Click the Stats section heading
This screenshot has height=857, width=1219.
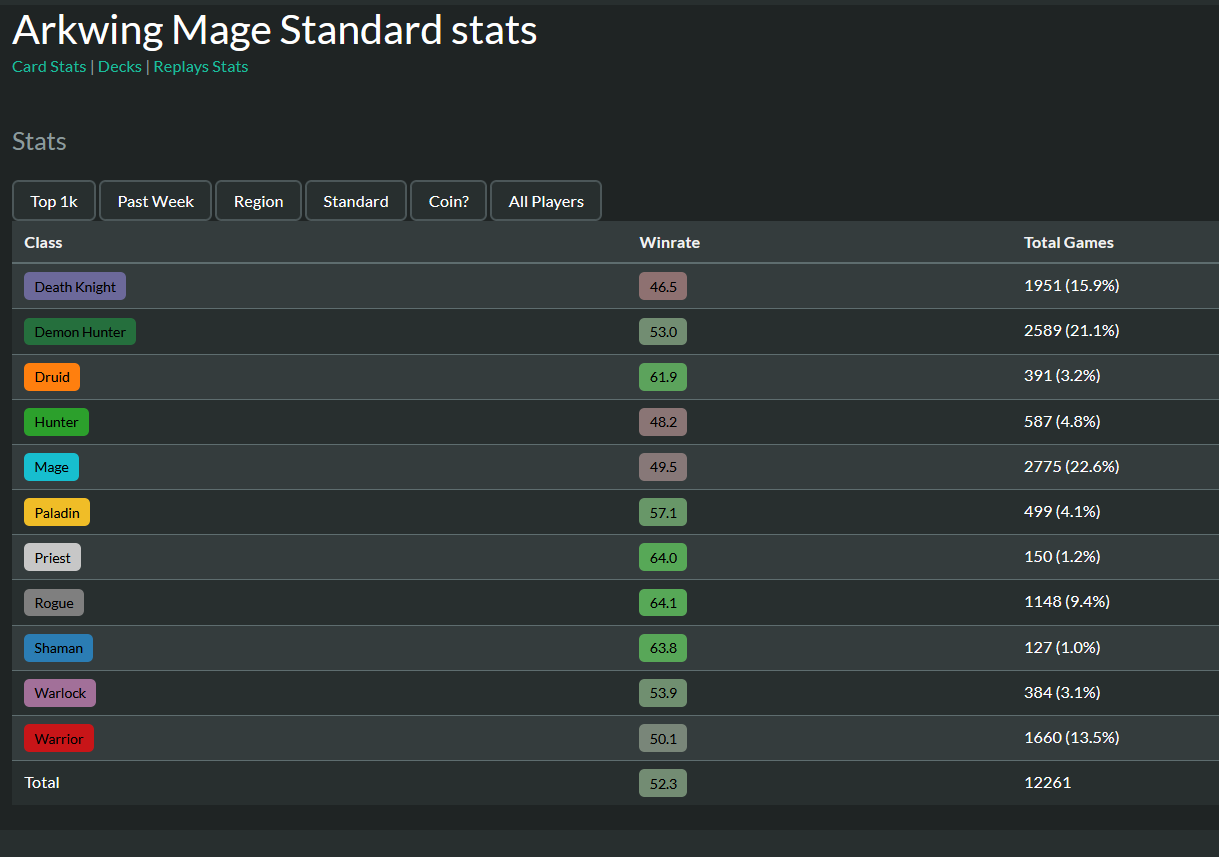click(39, 142)
